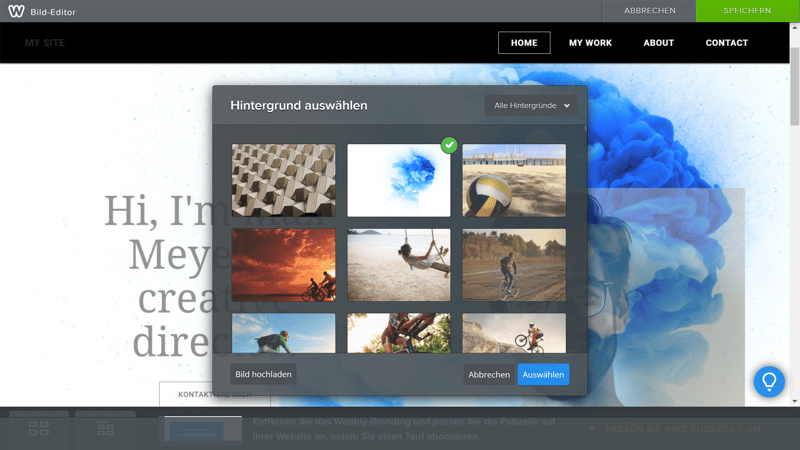Choose the red sunset cyclists background
This screenshot has width=800, height=450.
tap(284, 265)
